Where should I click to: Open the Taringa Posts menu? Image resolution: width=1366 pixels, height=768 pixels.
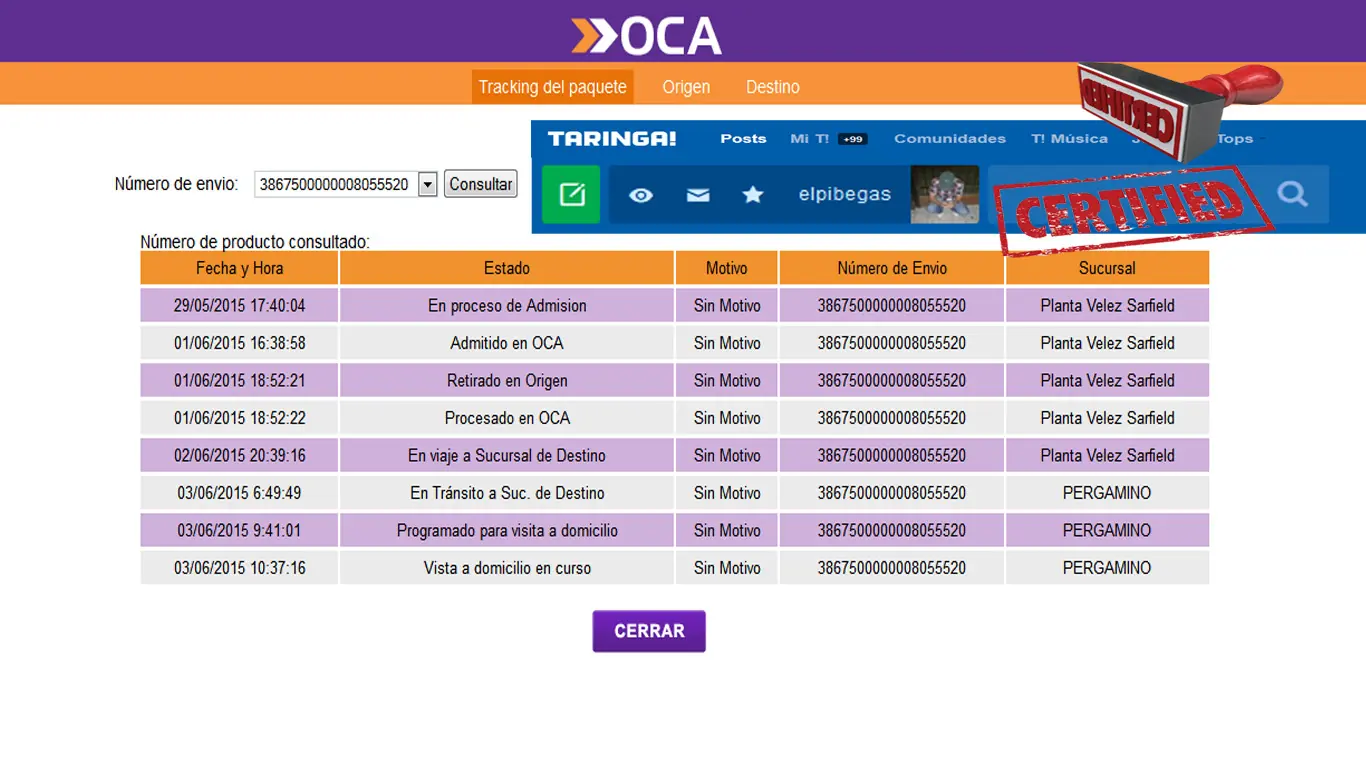point(743,139)
